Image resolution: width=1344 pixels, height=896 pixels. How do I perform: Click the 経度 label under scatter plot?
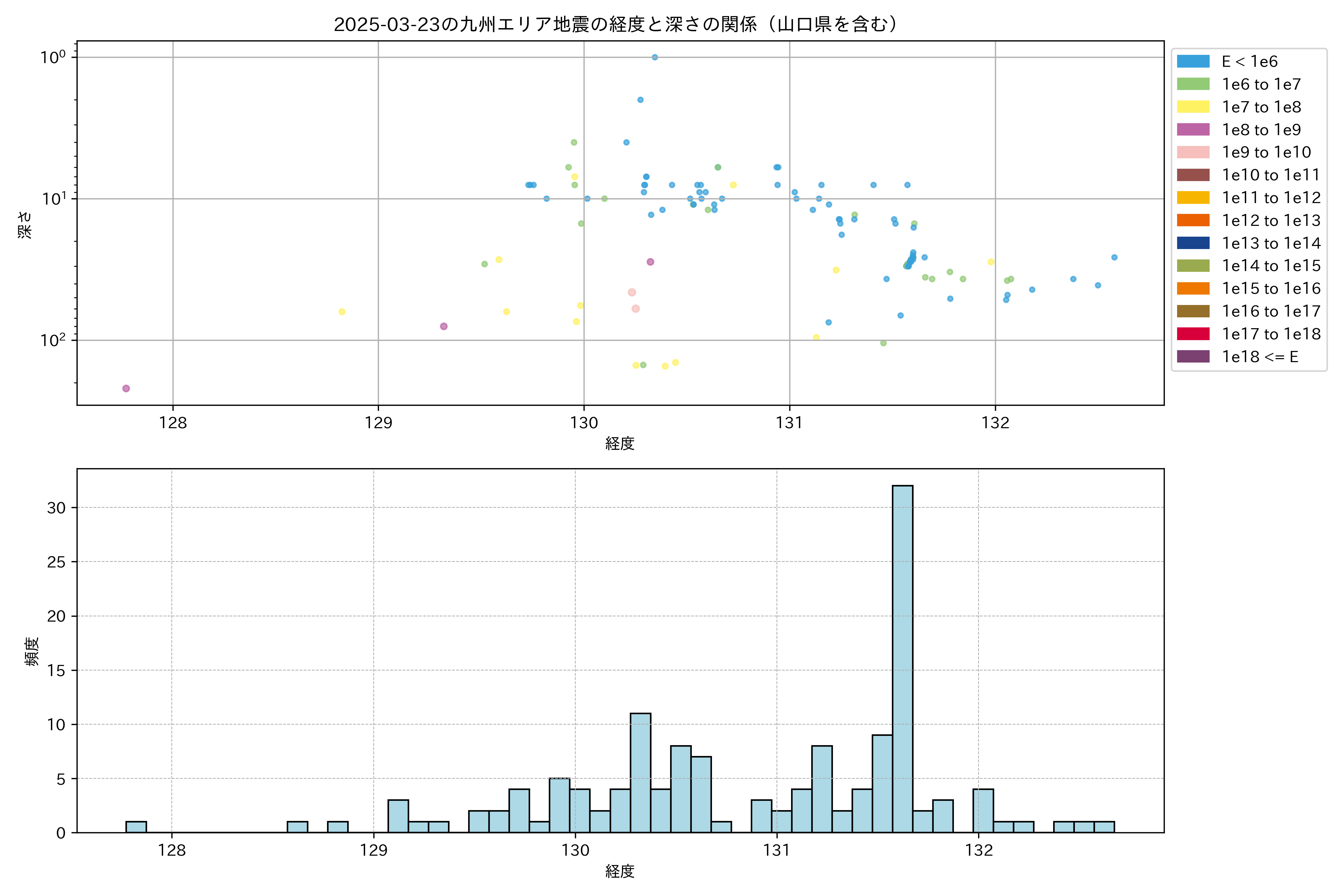pos(620,444)
